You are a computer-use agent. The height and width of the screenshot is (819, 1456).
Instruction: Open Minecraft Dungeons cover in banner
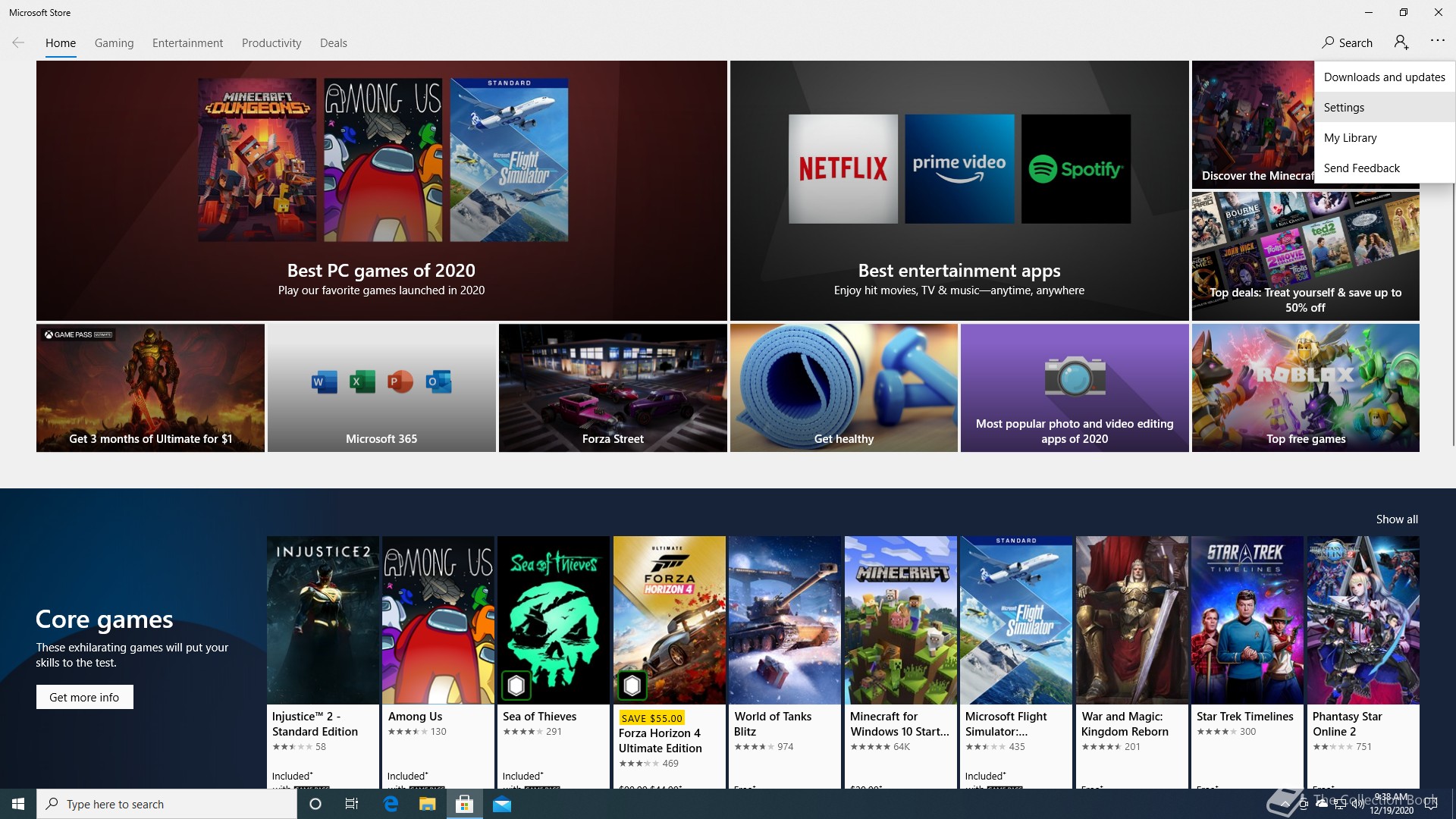coord(257,159)
